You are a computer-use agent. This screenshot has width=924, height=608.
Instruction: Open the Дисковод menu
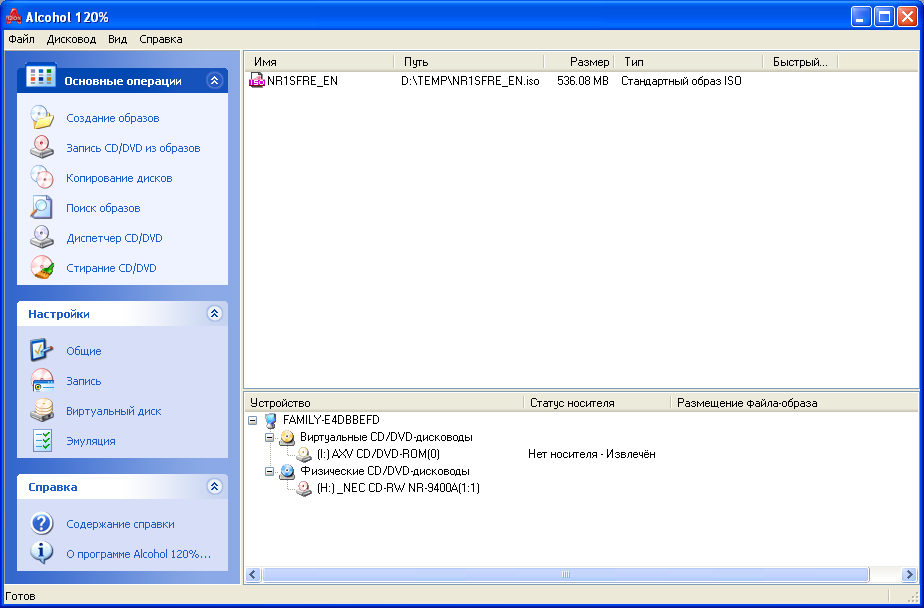[x=71, y=39]
